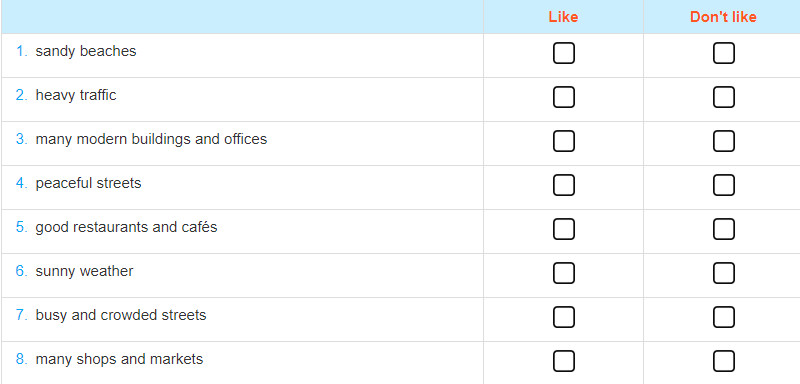Mark Don't like for modern buildings and offices
Screen dimensions: 800x384
[x=723, y=141]
